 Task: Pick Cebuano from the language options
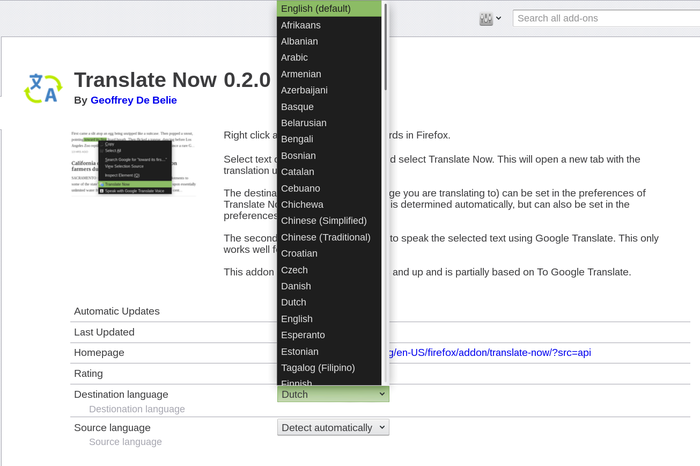[329, 188]
